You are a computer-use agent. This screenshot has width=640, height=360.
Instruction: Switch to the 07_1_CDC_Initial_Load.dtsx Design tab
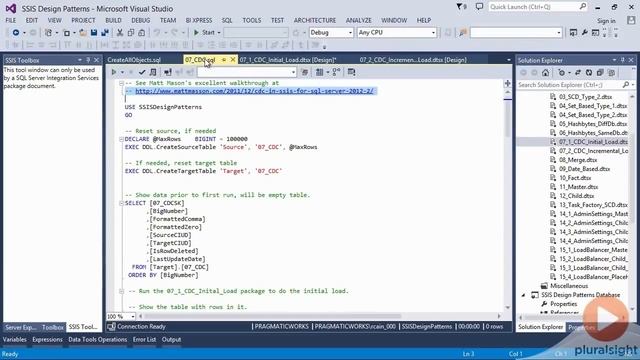pyautogui.click(x=287, y=60)
